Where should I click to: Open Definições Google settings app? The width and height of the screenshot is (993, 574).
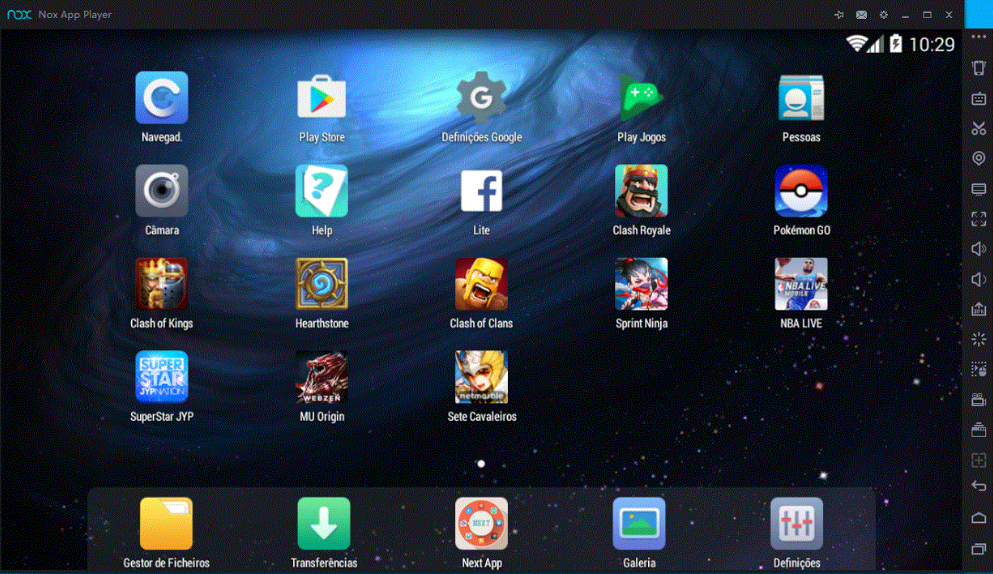[x=481, y=98]
